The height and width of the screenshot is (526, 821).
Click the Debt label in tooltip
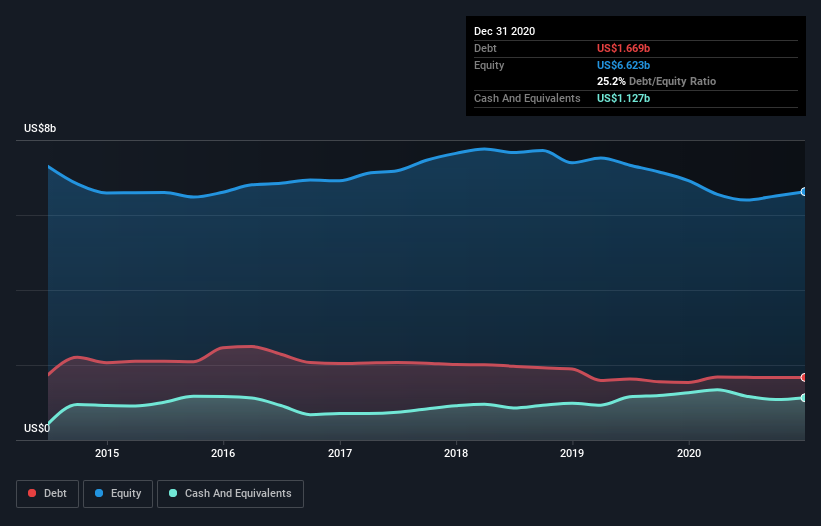pyautogui.click(x=485, y=48)
